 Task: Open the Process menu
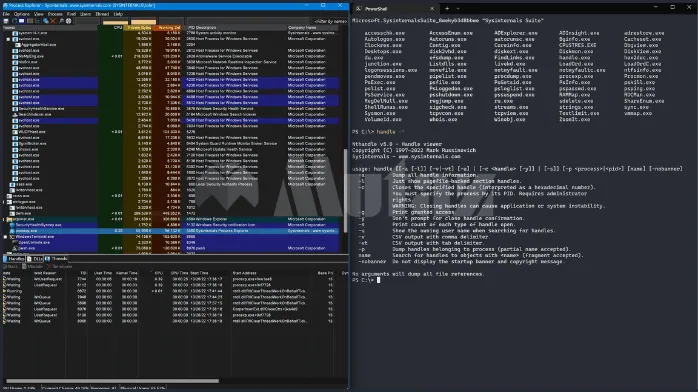(x=55, y=14)
